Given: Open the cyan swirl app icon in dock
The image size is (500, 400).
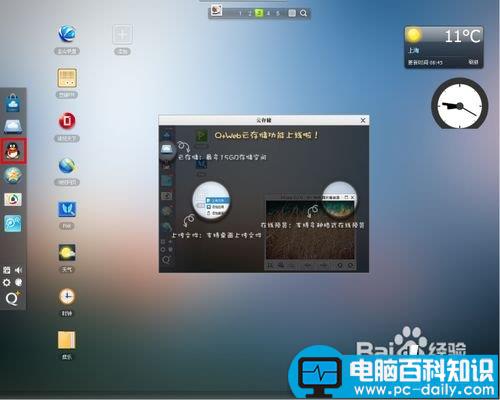Looking at the screenshot, I should (13, 223).
